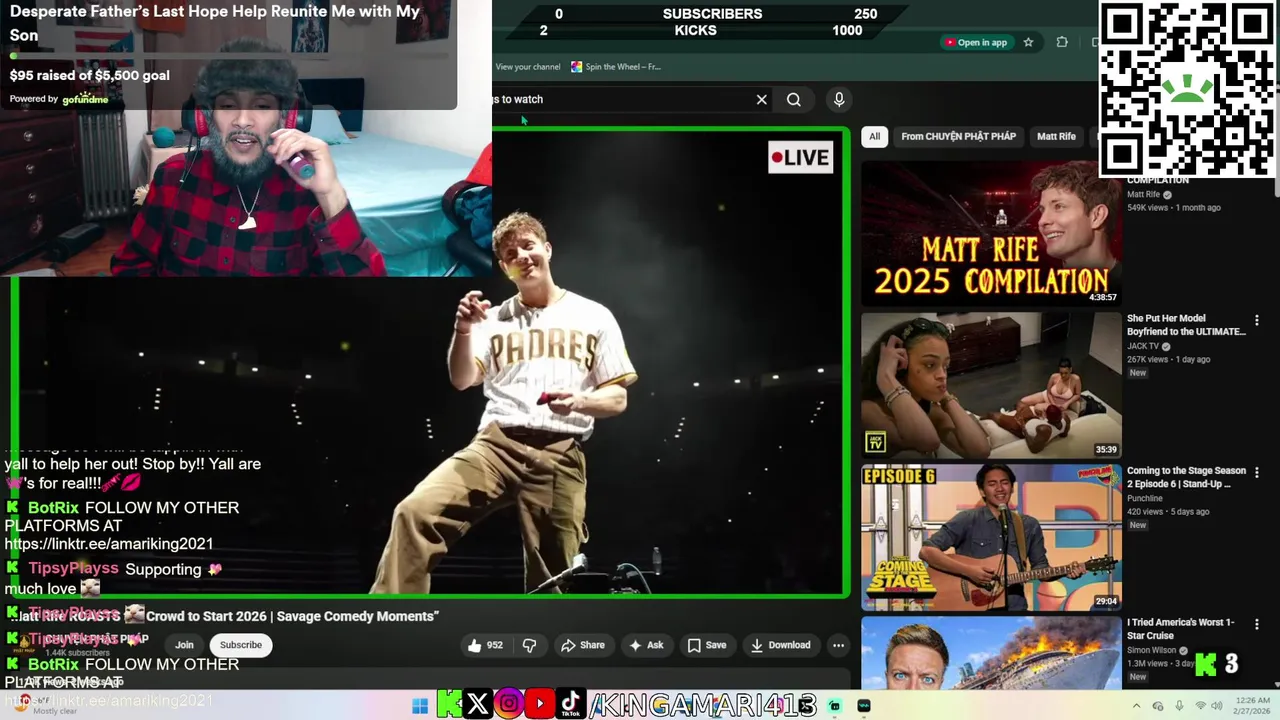Image resolution: width=1280 pixels, height=720 pixels.
Task: Click the Share button under the video
Action: [583, 645]
